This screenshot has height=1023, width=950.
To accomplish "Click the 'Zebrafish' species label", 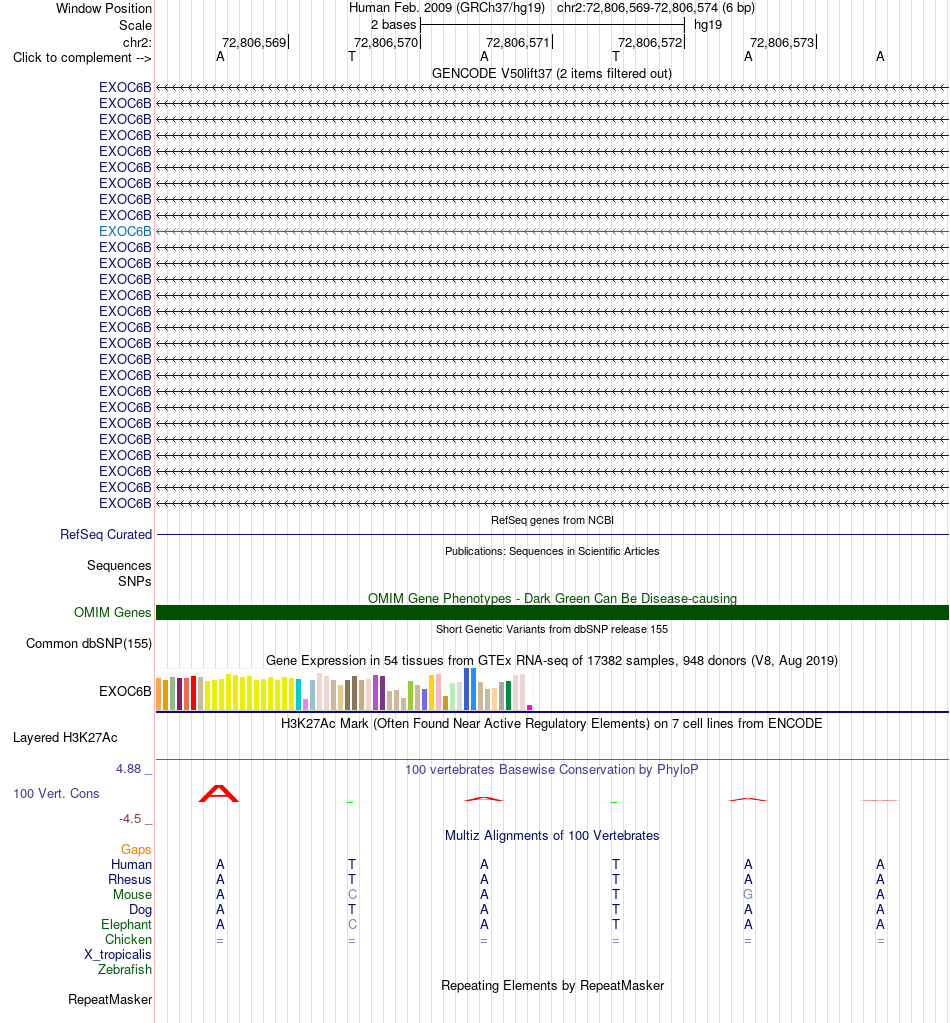I will [125, 970].
